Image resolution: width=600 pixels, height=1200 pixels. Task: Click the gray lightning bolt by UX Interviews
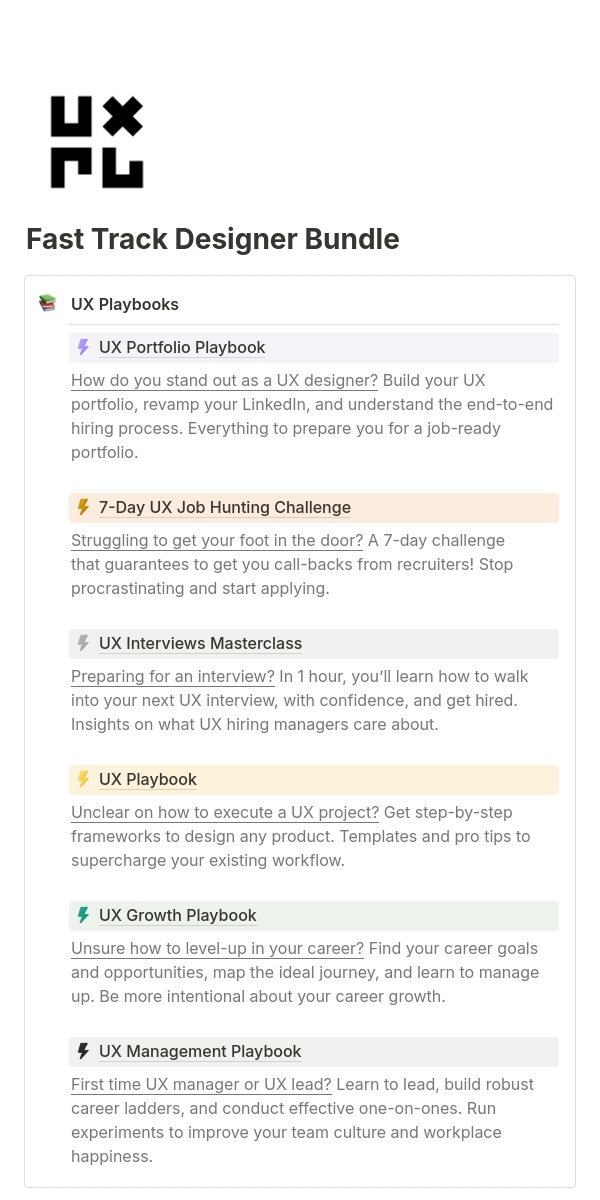(83, 644)
